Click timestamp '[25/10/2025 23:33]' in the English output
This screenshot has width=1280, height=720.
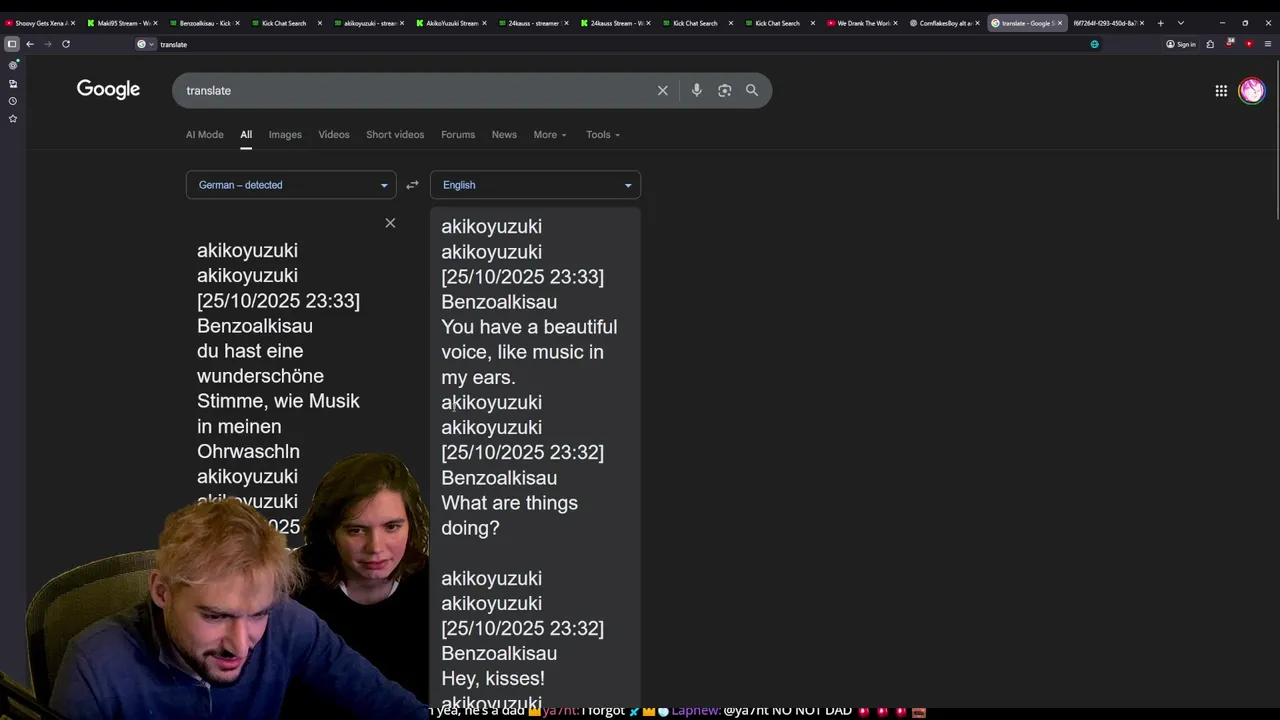522,277
